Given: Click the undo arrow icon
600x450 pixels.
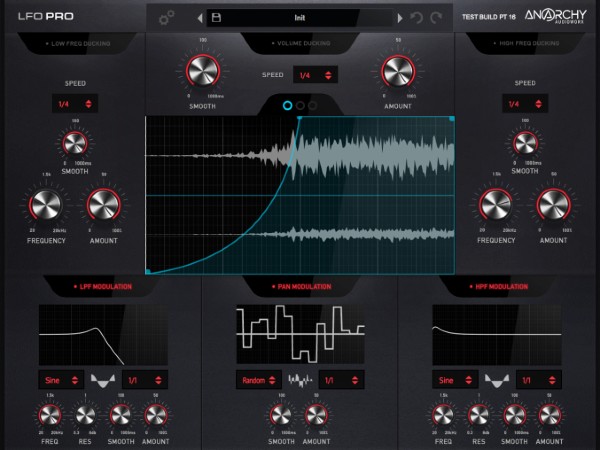Looking at the screenshot, I should (x=419, y=18).
